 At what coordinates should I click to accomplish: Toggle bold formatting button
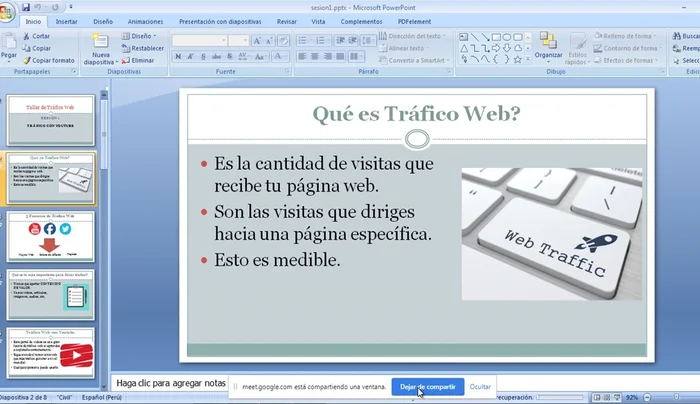[178, 57]
